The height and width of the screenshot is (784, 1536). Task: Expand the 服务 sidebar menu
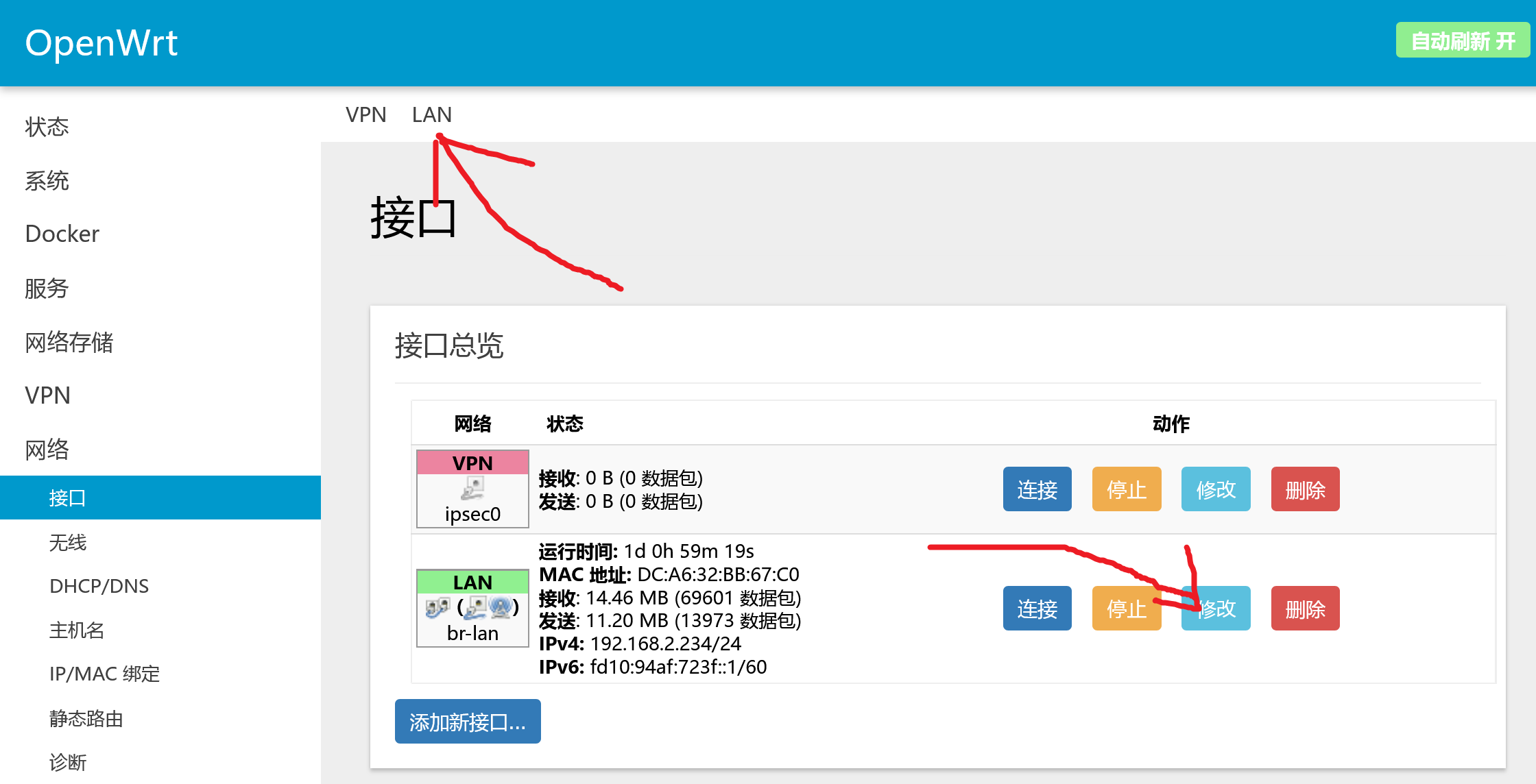tap(47, 289)
